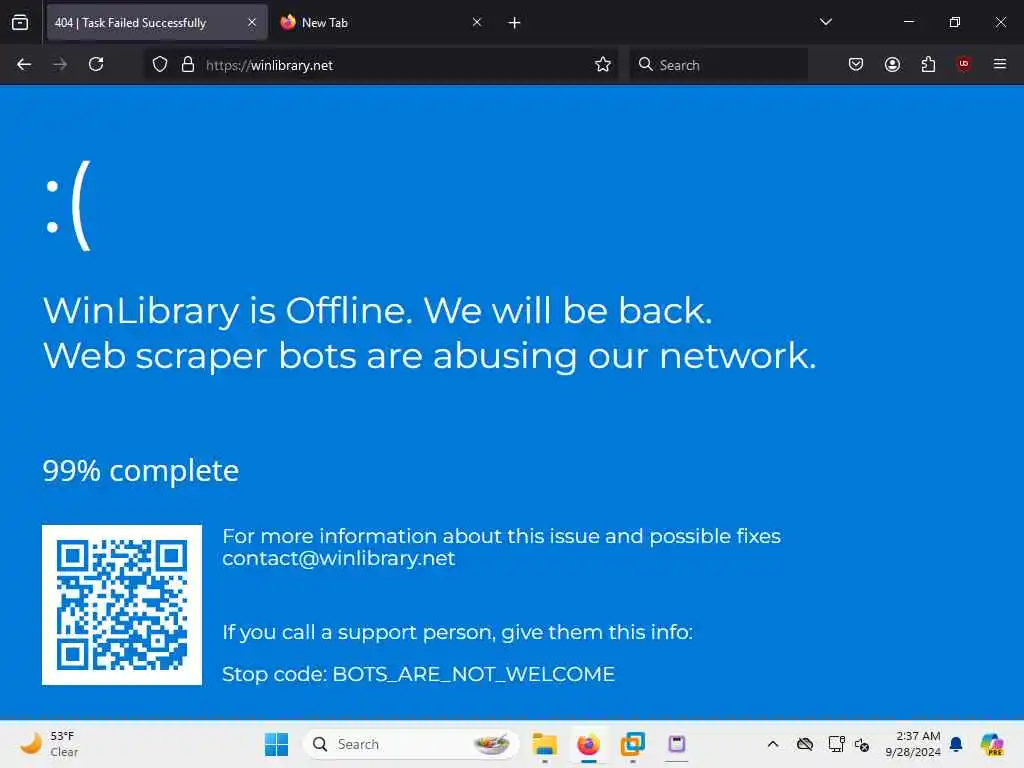This screenshot has width=1024, height=768.
Task: Open the VirtualBox-style taskbar app icon
Action: pos(632,744)
